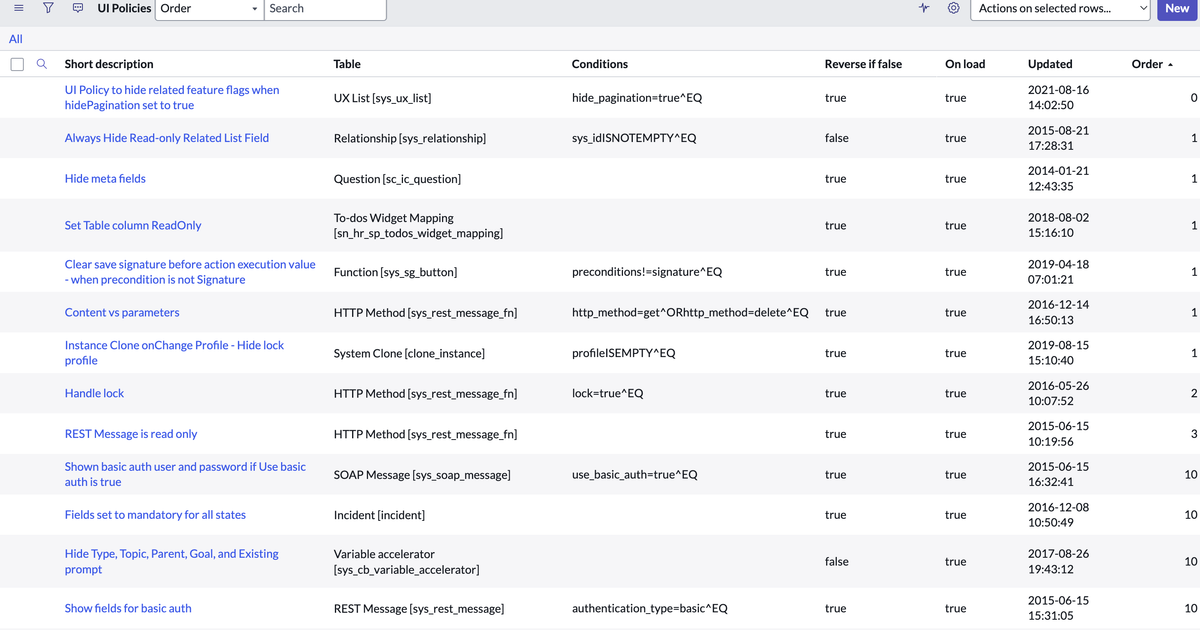Click To-dos Widget Mapping table cell
The width and height of the screenshot is (1200, 630).
418,226
